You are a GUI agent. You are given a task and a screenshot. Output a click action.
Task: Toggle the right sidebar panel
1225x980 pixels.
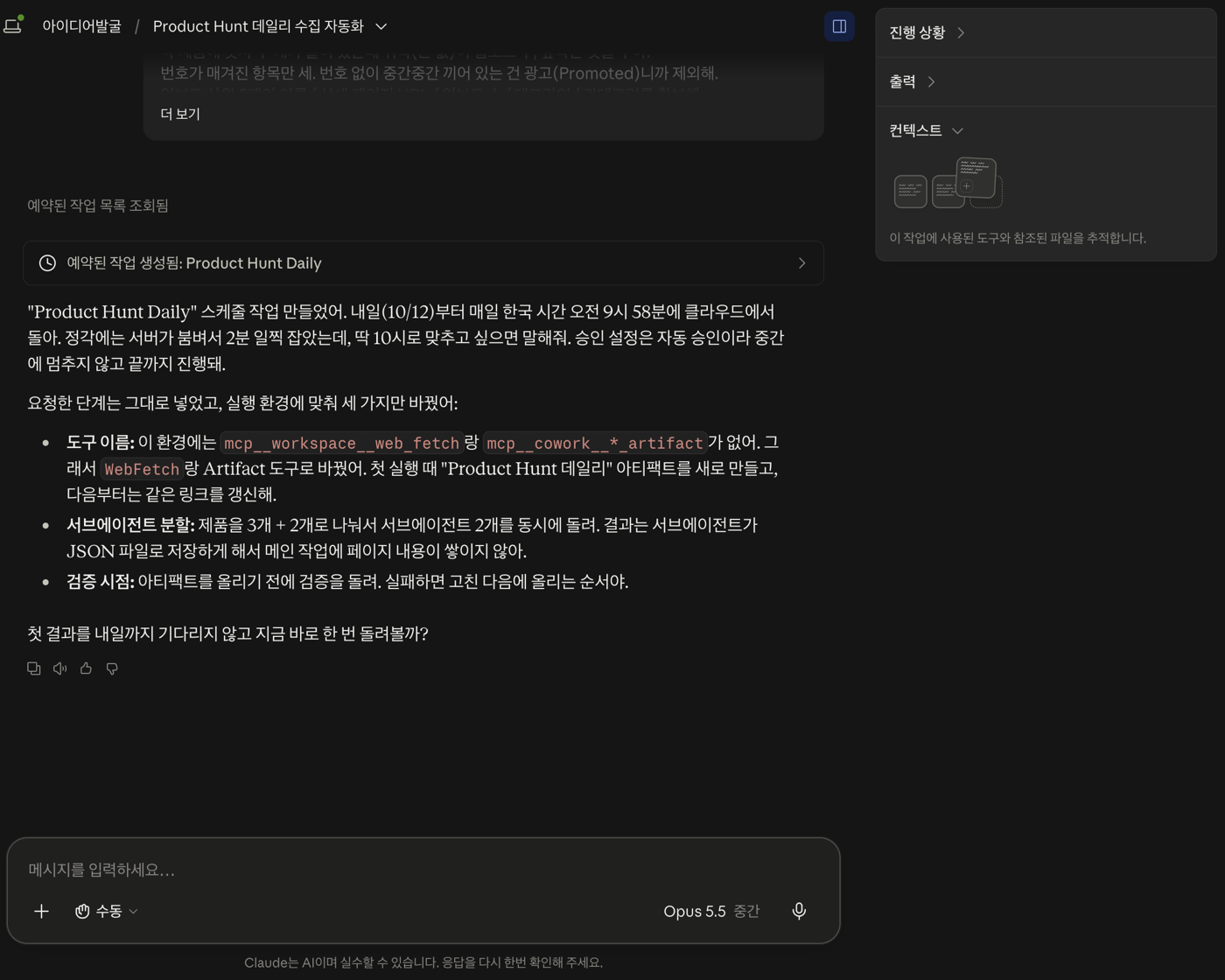point(839,26)
